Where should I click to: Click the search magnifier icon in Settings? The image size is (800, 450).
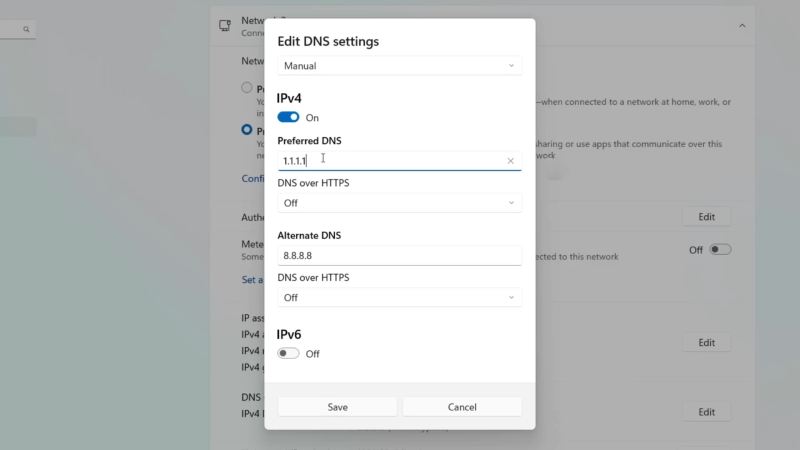pos(26,30)
